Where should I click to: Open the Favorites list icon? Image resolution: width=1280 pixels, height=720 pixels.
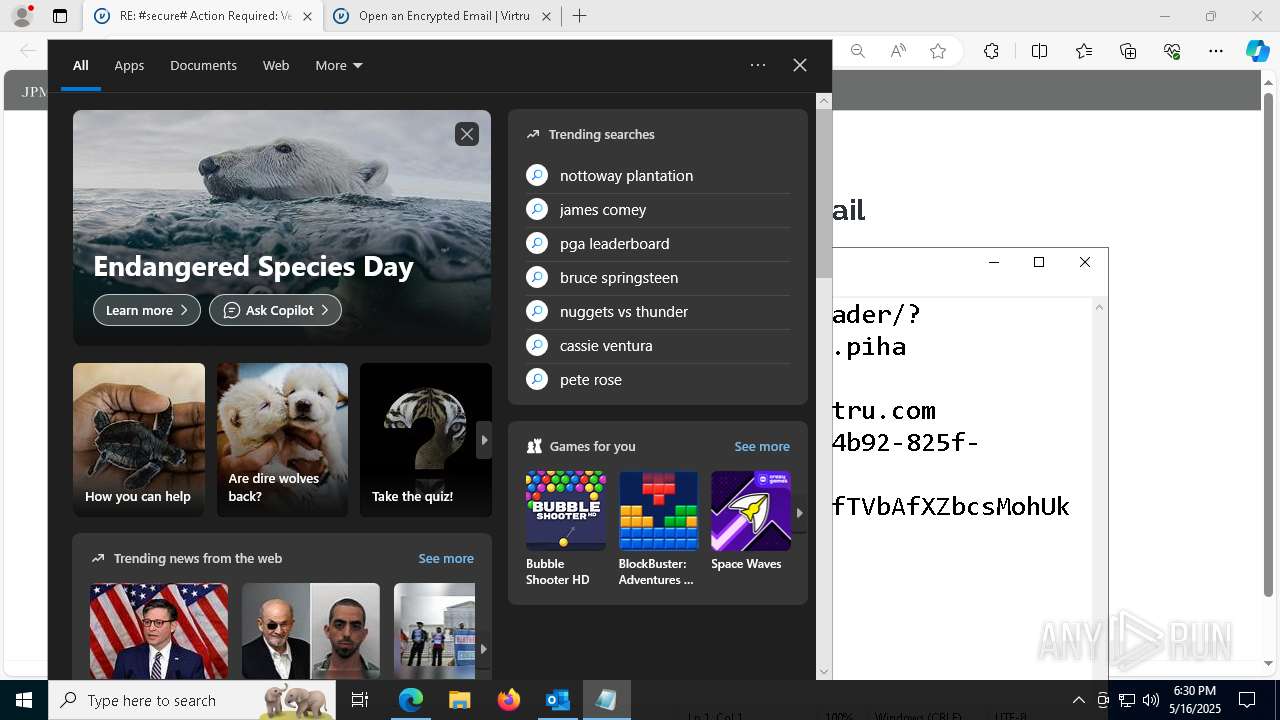coord(1084,51)
